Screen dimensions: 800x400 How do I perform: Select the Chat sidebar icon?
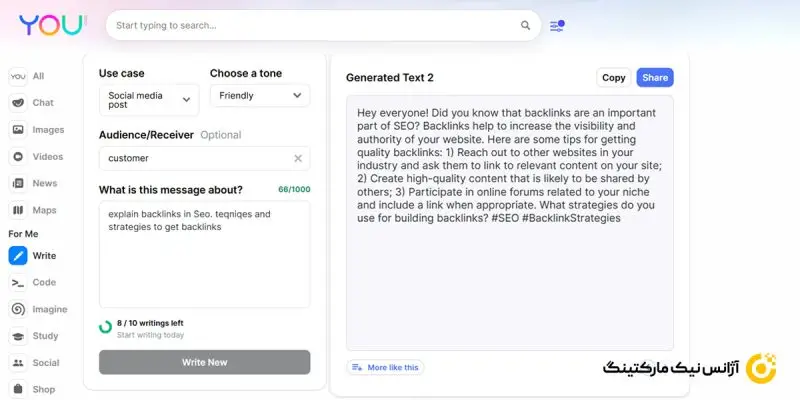pos(18,102)
